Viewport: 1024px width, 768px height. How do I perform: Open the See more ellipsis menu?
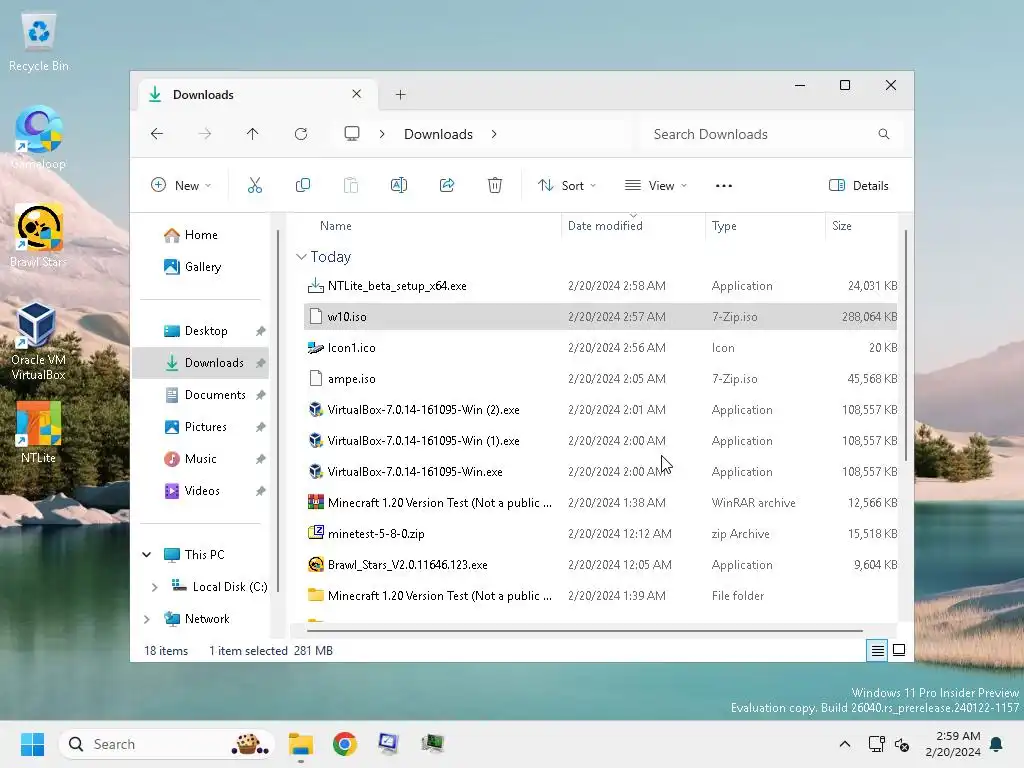tap(724, 185)
